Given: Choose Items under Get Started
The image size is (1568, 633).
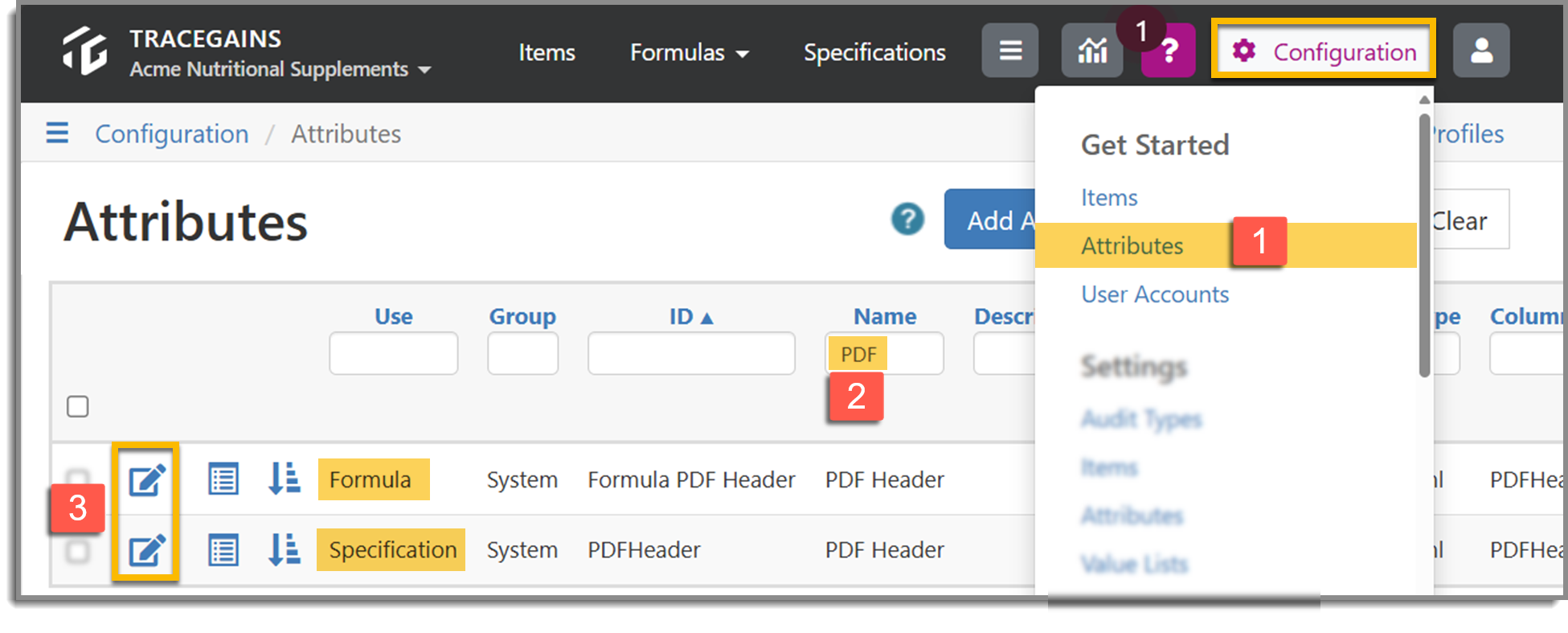Looking at the screenshot, I should 1109,197.
